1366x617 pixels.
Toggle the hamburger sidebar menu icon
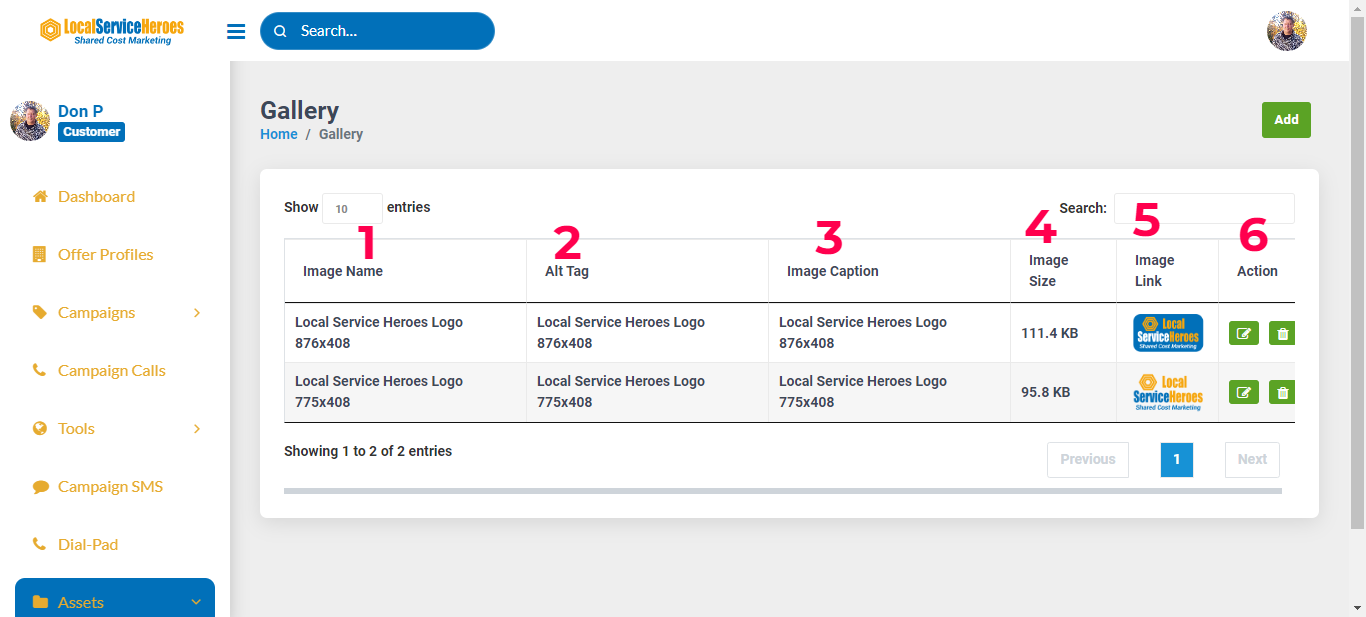pos(236,31)
